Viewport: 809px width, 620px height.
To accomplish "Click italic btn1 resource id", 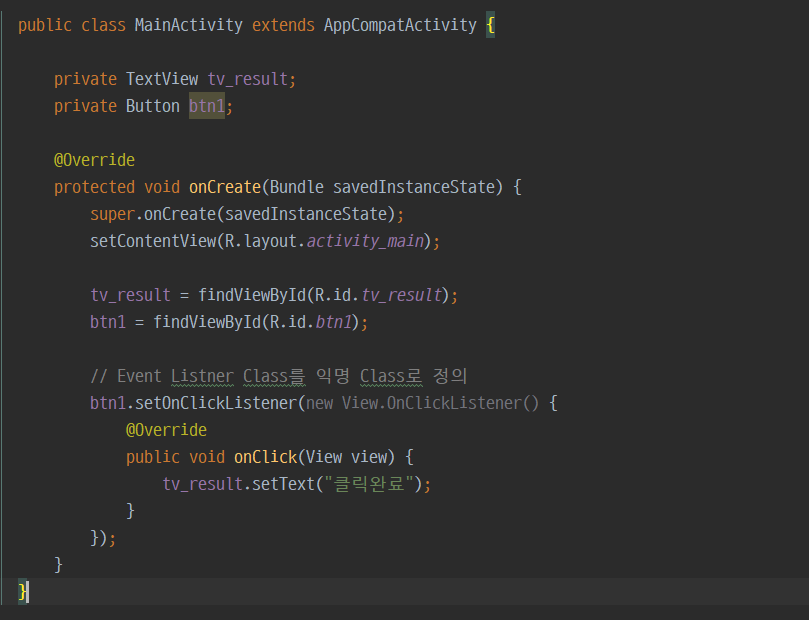I will 333,322.
